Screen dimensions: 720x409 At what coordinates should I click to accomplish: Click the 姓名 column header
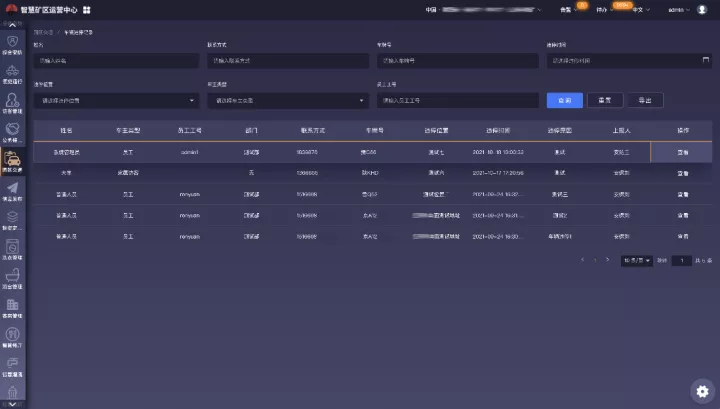tap(67, 131)
